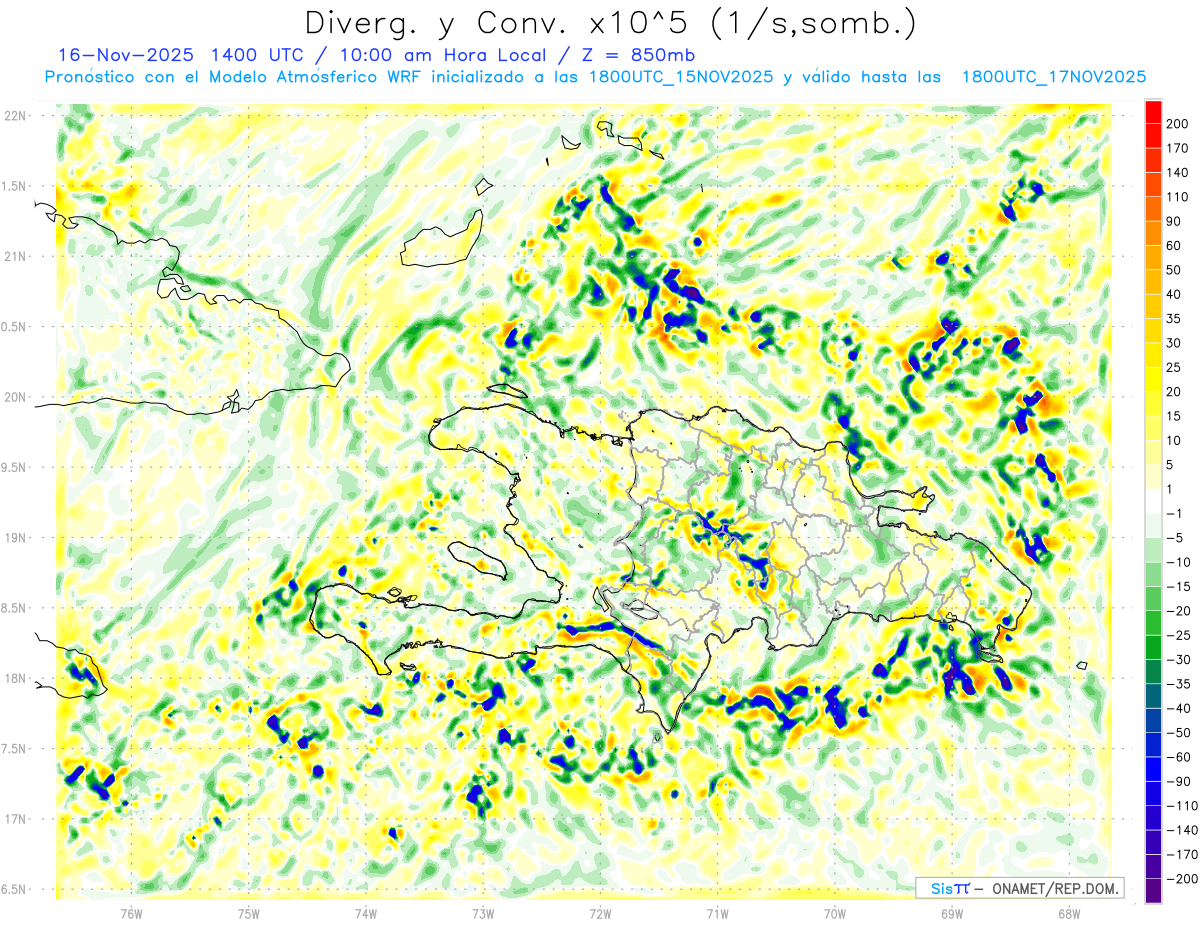Click the latitude label "17N"

(x=15, y=820)
